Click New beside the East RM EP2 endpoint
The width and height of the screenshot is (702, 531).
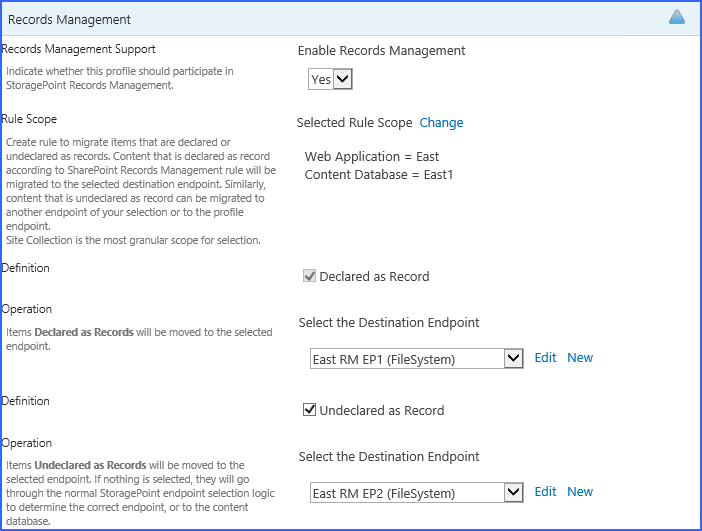580,492
